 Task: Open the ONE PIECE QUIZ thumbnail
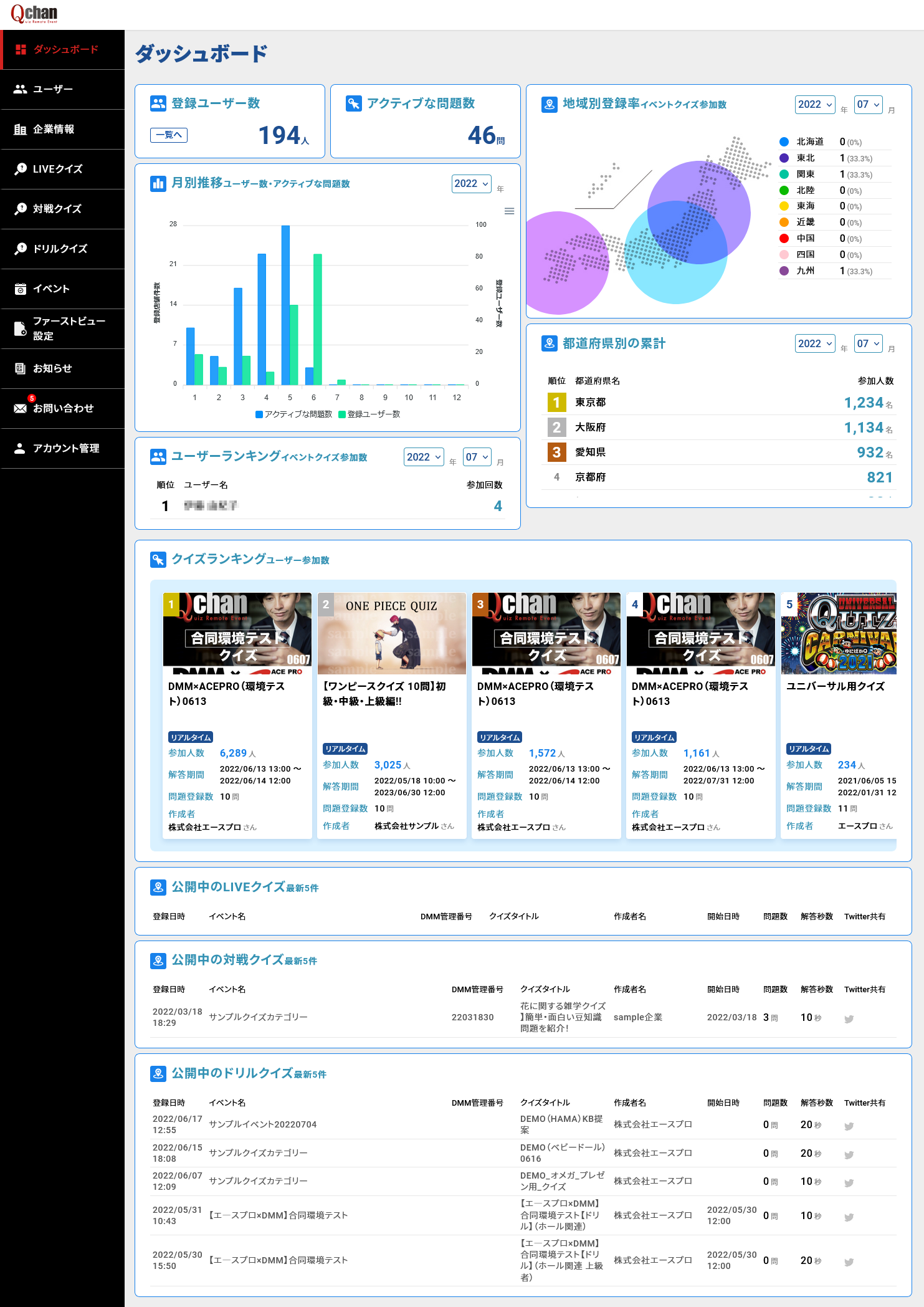coord(391,633)
